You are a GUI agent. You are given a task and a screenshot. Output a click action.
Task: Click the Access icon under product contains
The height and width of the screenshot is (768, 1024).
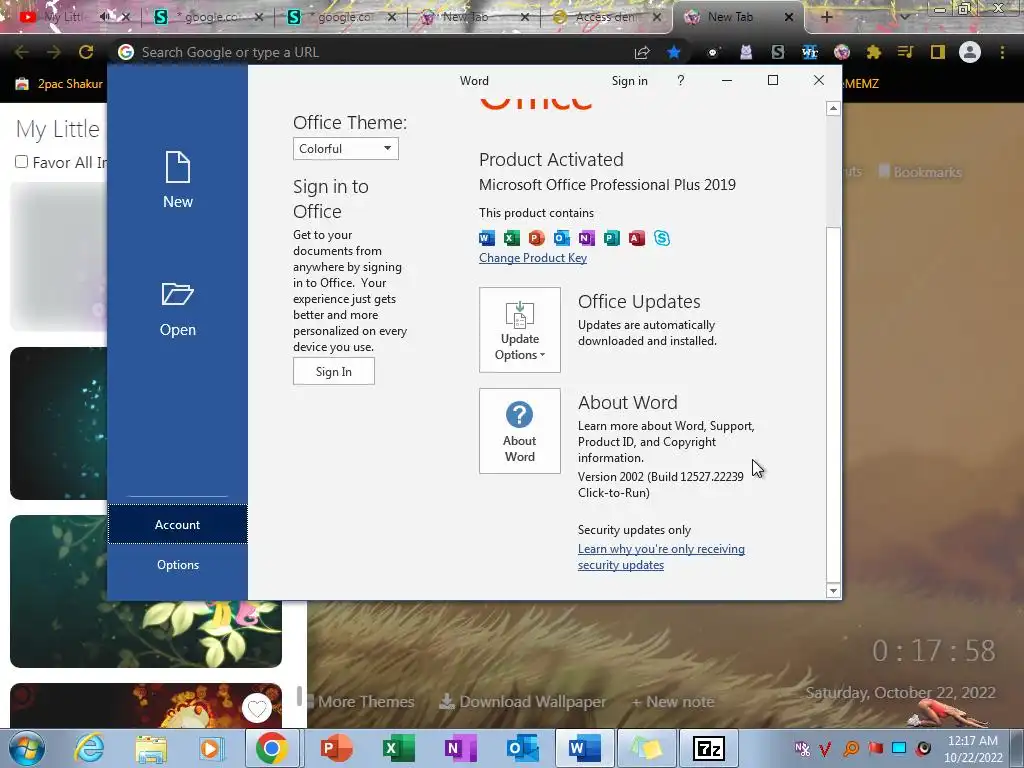pos(637,238)
